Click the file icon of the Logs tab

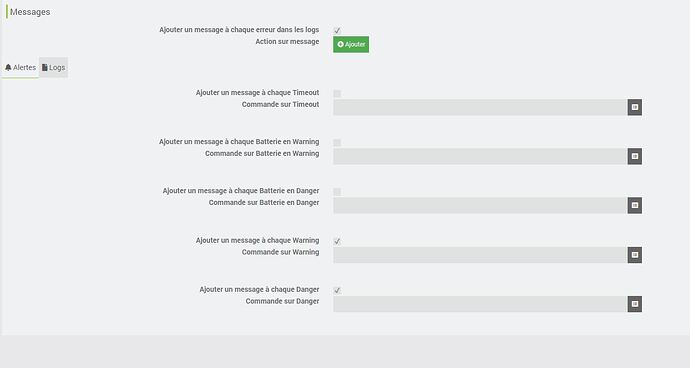point(44,67)
